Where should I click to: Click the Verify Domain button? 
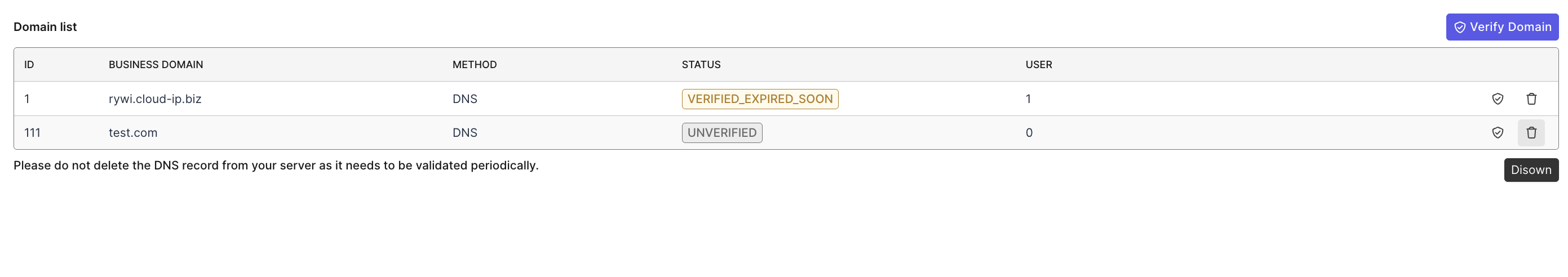tap(1501, 28)
